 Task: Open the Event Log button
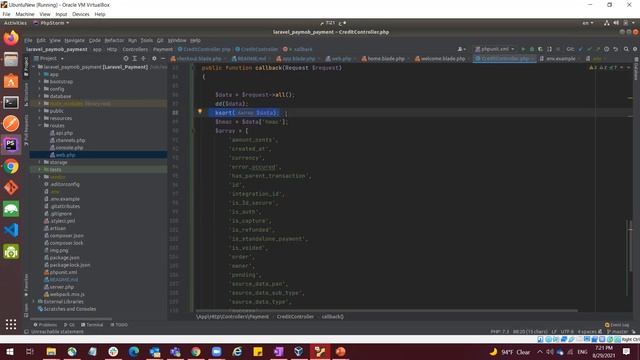pos(617,325)
